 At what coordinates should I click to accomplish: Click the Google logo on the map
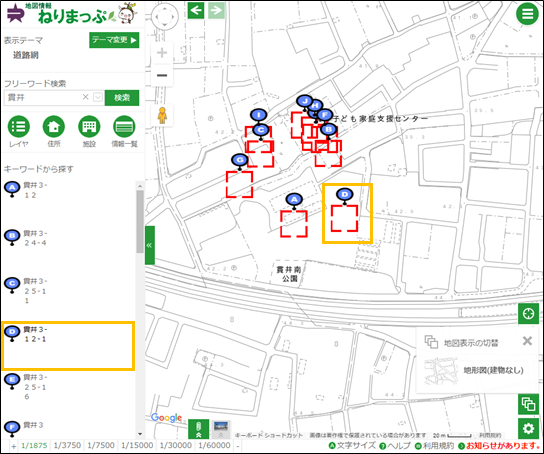coord(167,418)
